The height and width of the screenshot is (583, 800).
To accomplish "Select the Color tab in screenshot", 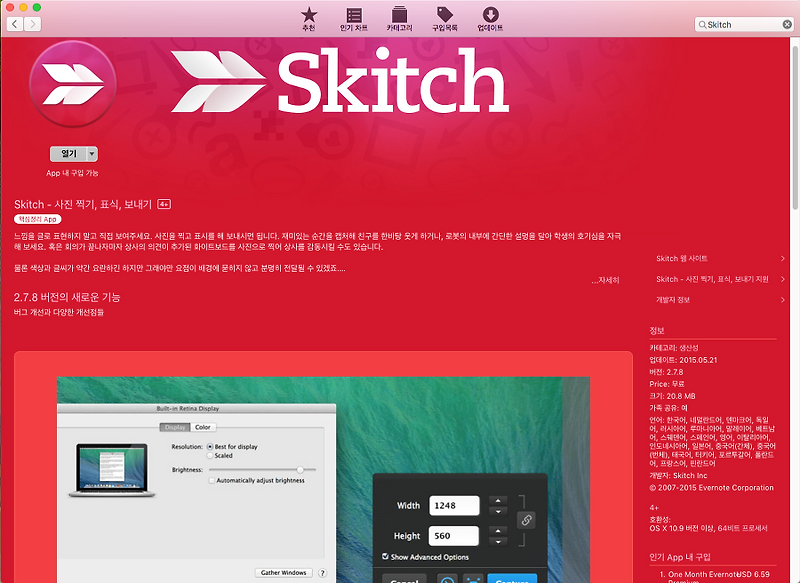I will pyautogui.click(x=203, y=427).
